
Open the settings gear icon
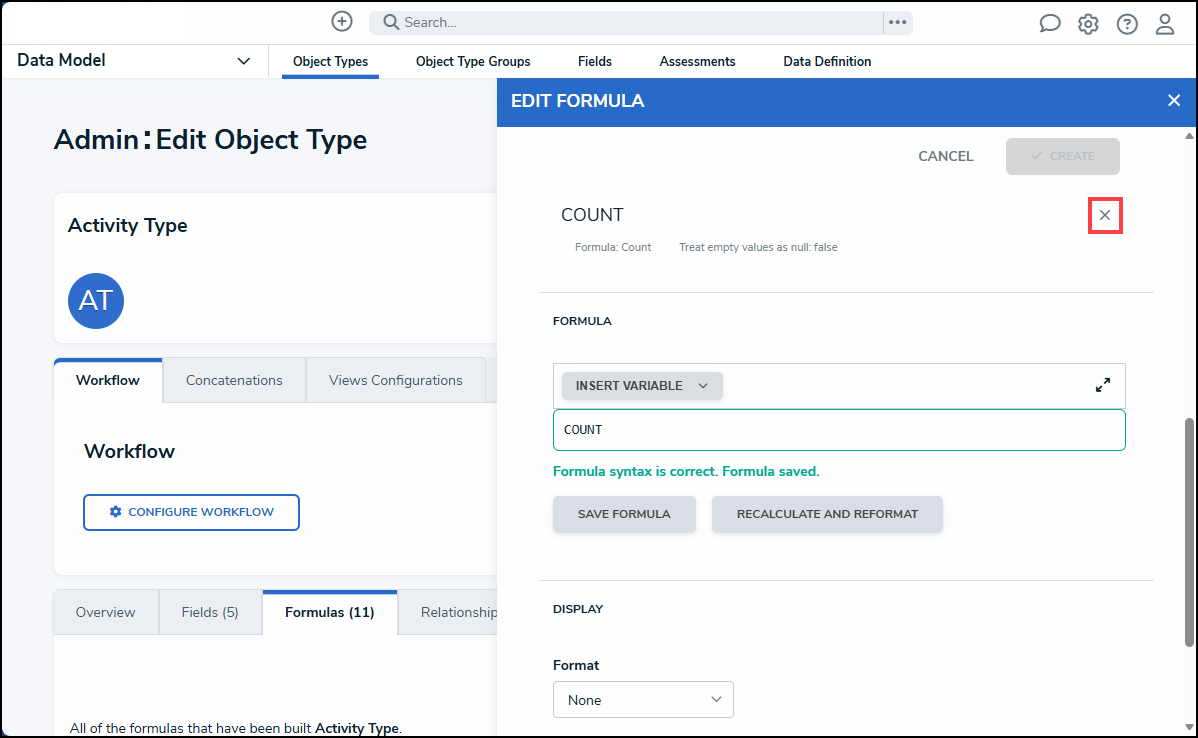(1088, 24)
